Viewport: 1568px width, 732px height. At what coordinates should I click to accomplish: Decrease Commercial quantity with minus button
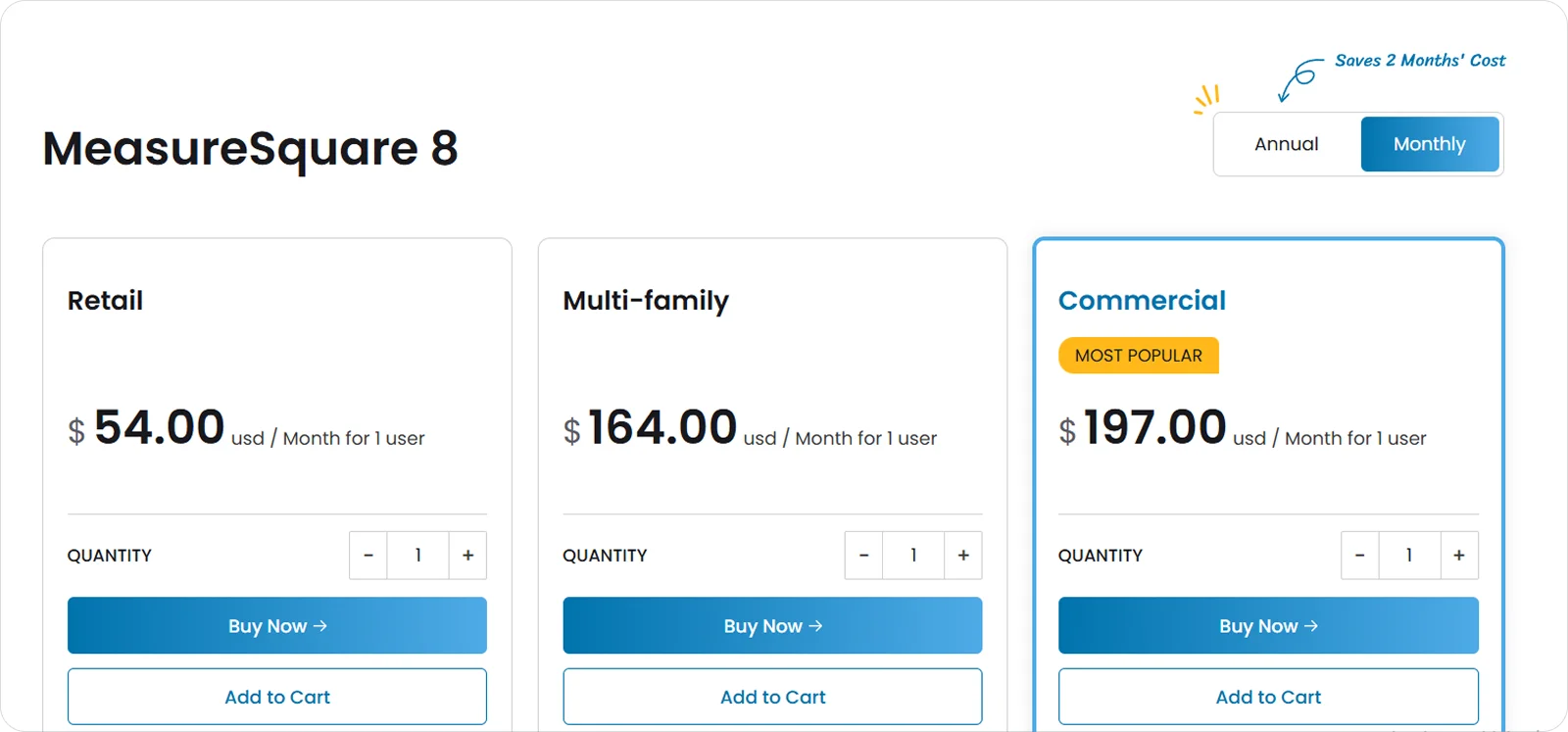coord(1359,556)
